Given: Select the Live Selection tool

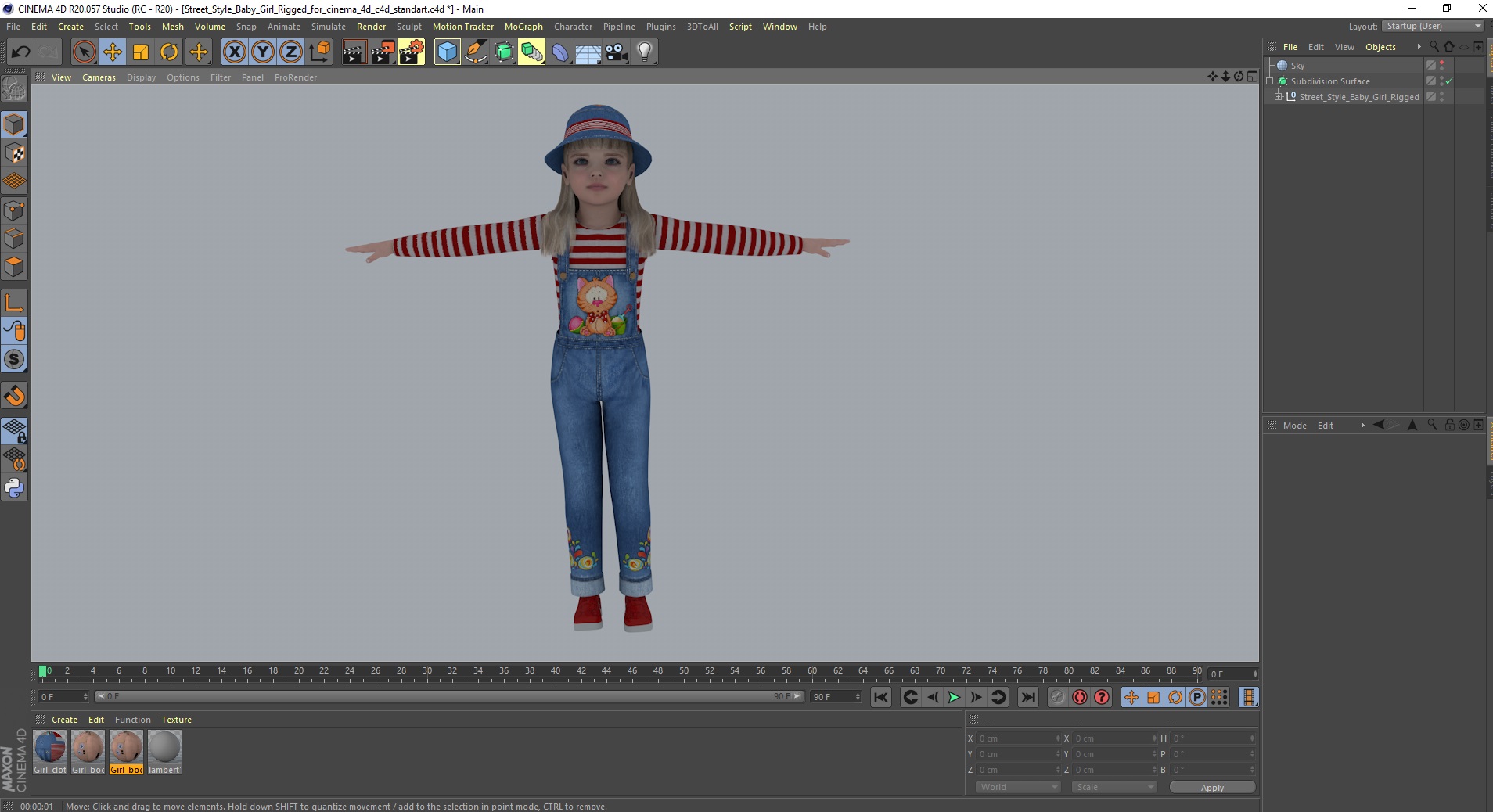Looking at the screenshot, I should pyautogui.click(x=84, y=52).
